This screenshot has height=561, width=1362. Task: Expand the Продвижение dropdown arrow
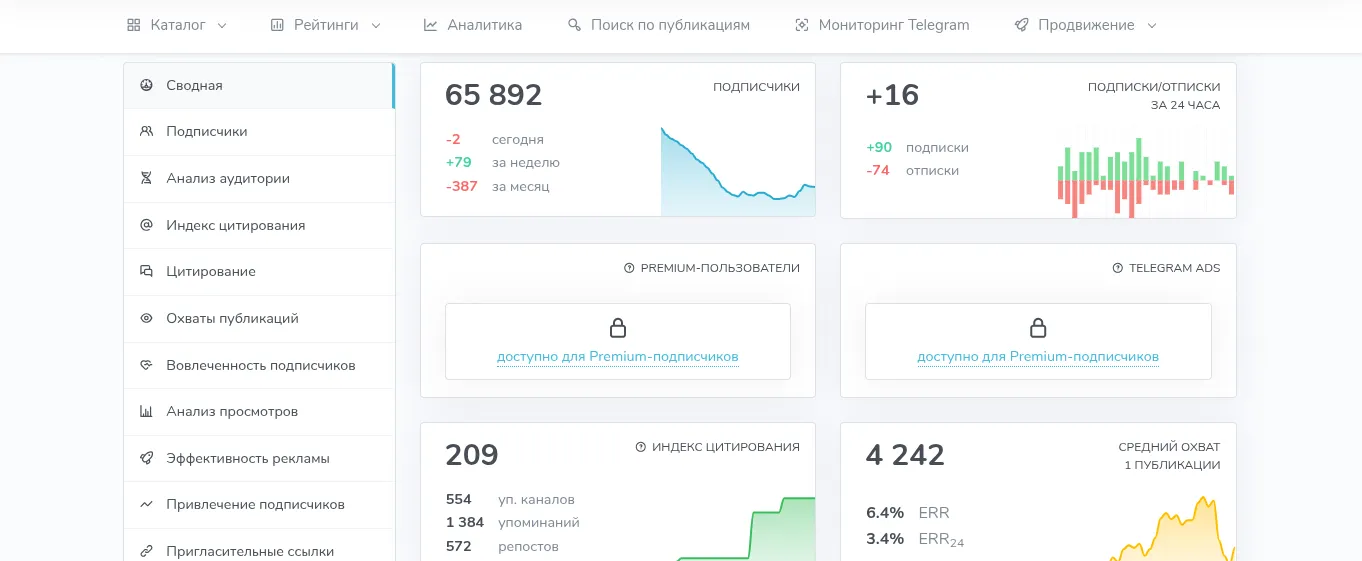pos(1151,25)
